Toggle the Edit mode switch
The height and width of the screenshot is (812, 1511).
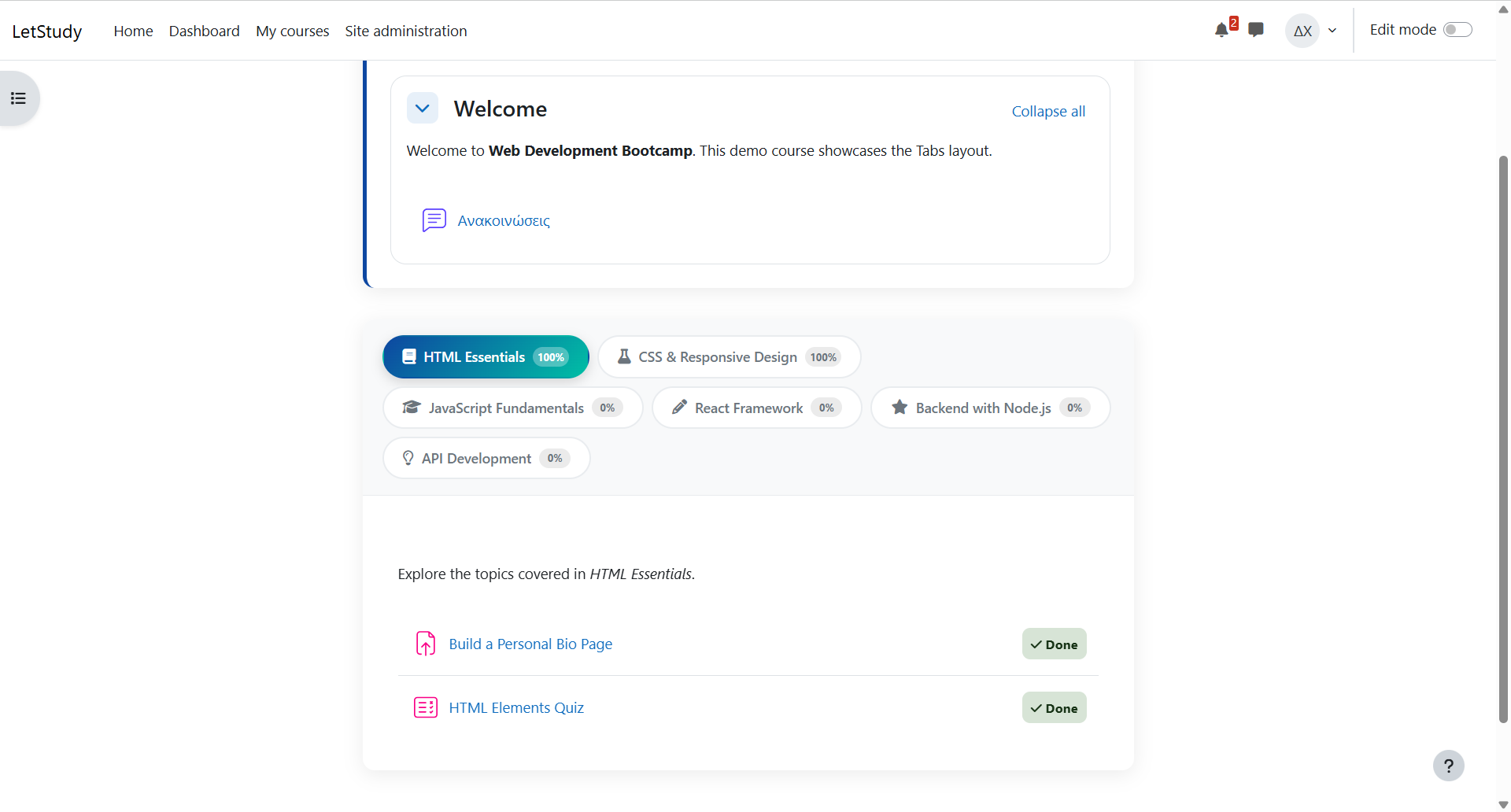(1457, 30)
